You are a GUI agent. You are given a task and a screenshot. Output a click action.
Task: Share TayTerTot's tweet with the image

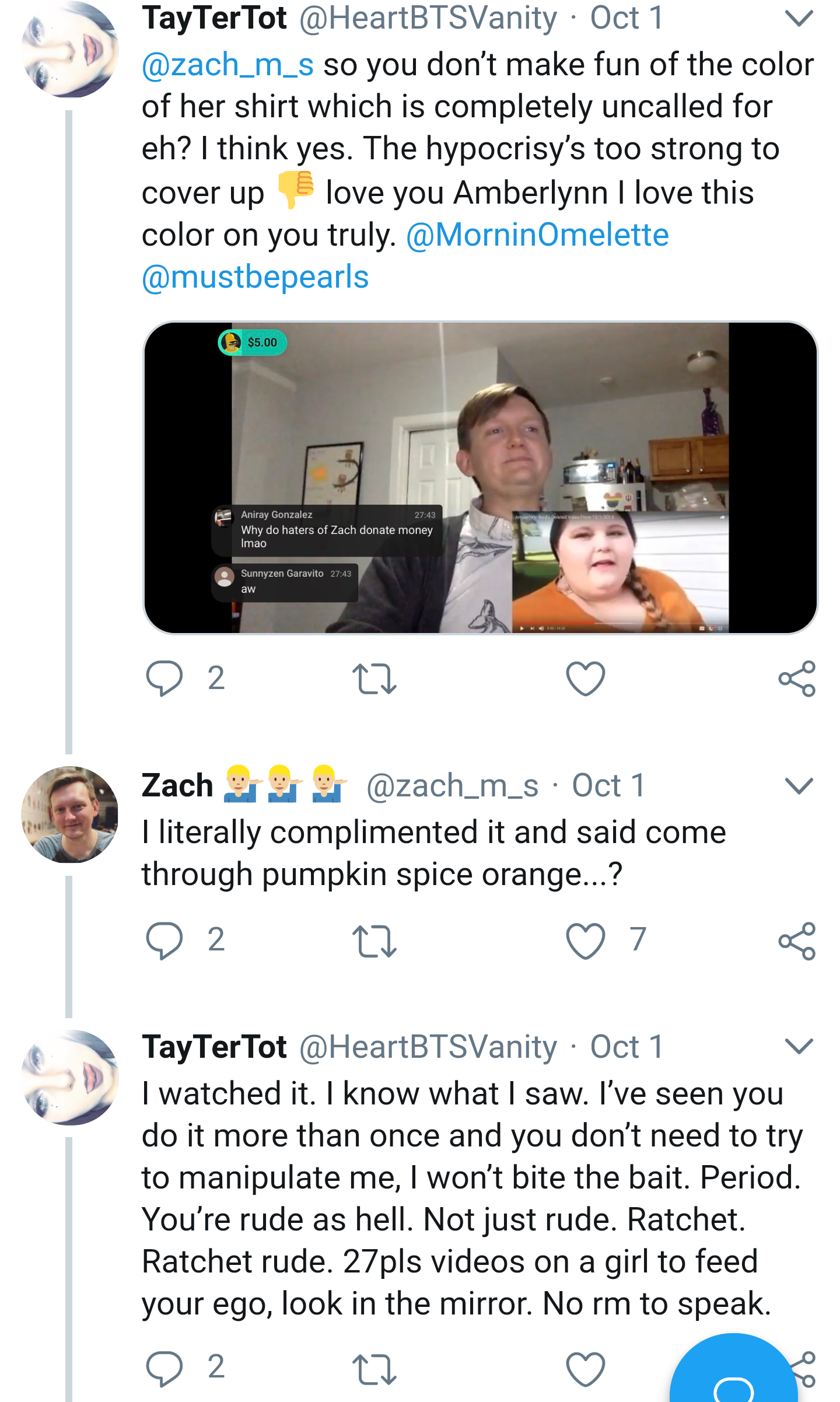click(797, 679)
